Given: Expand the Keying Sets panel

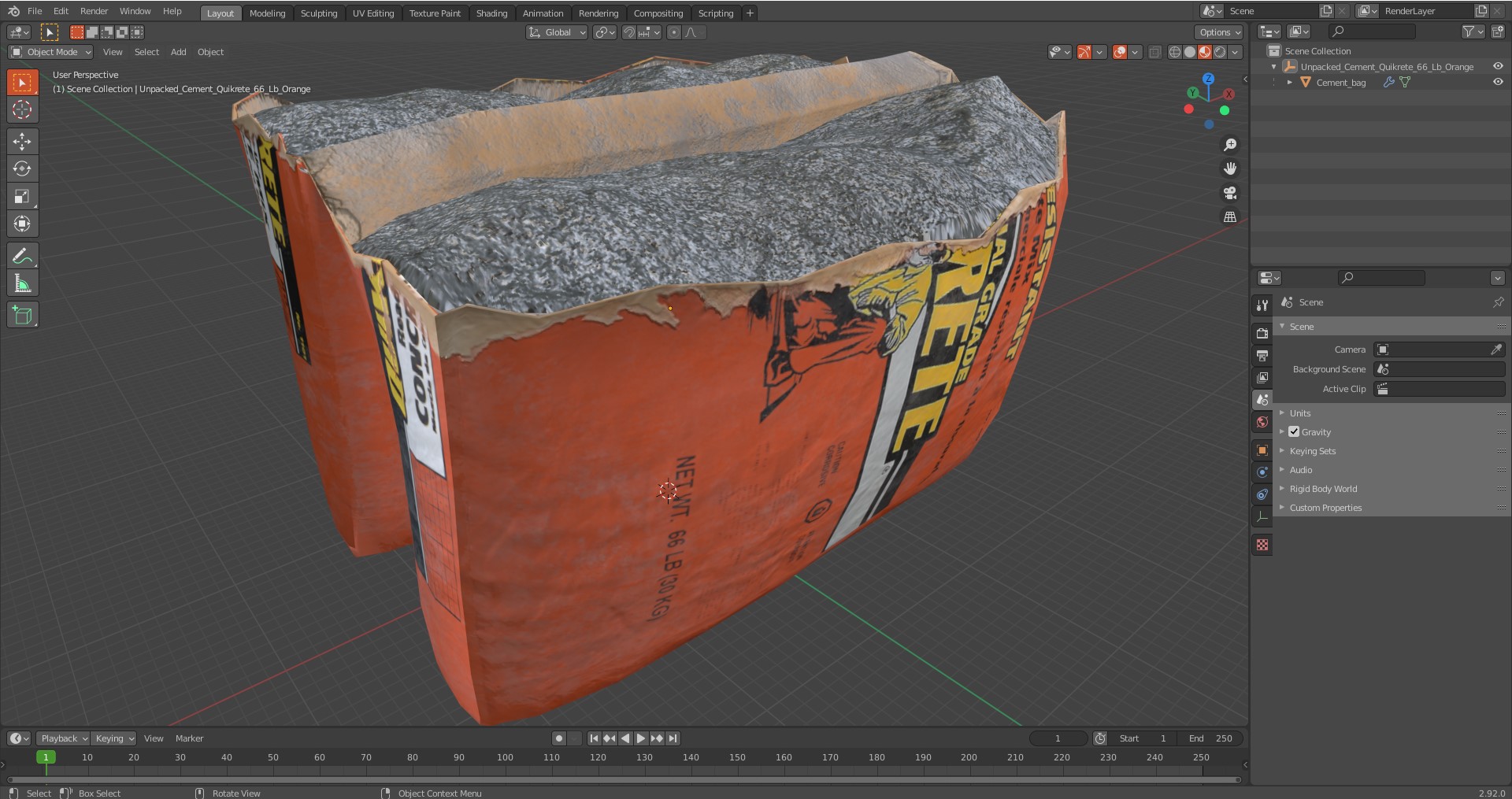Looking at the screenshot, I should pos(1312,451).
